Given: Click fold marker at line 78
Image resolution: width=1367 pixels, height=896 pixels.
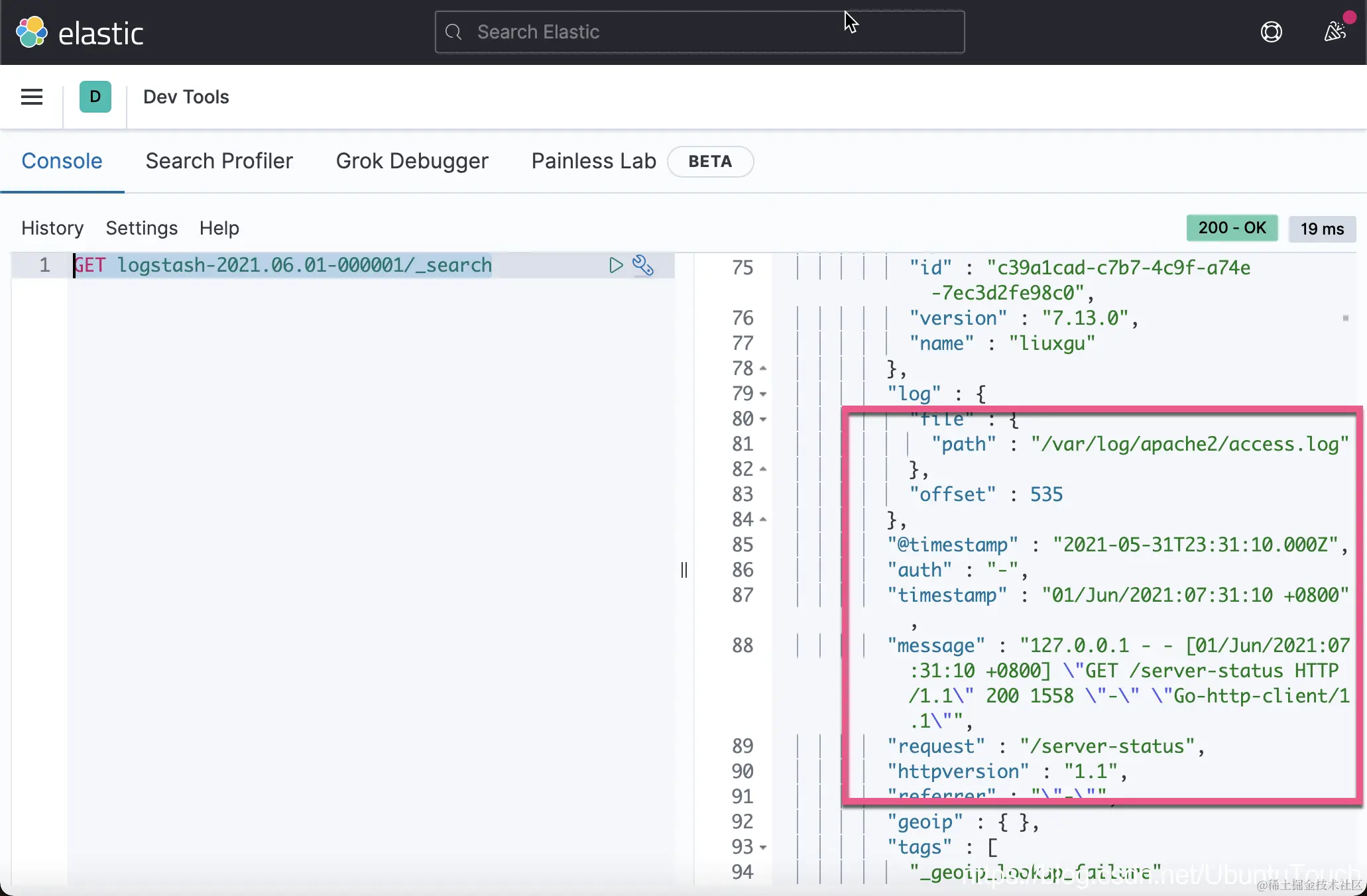Looking at the screenshot, I should tap(763, 368).
